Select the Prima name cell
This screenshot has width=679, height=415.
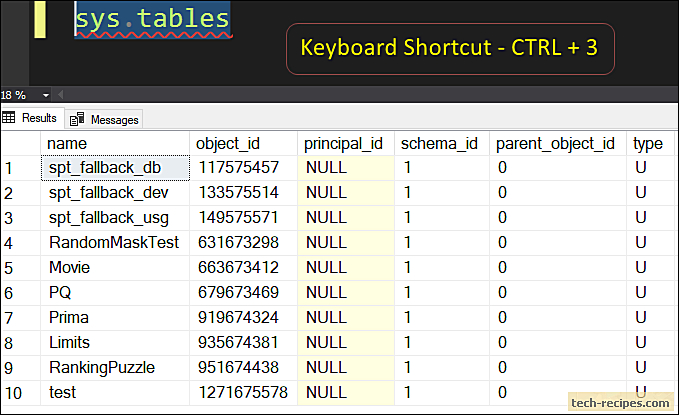click(115, 318)
